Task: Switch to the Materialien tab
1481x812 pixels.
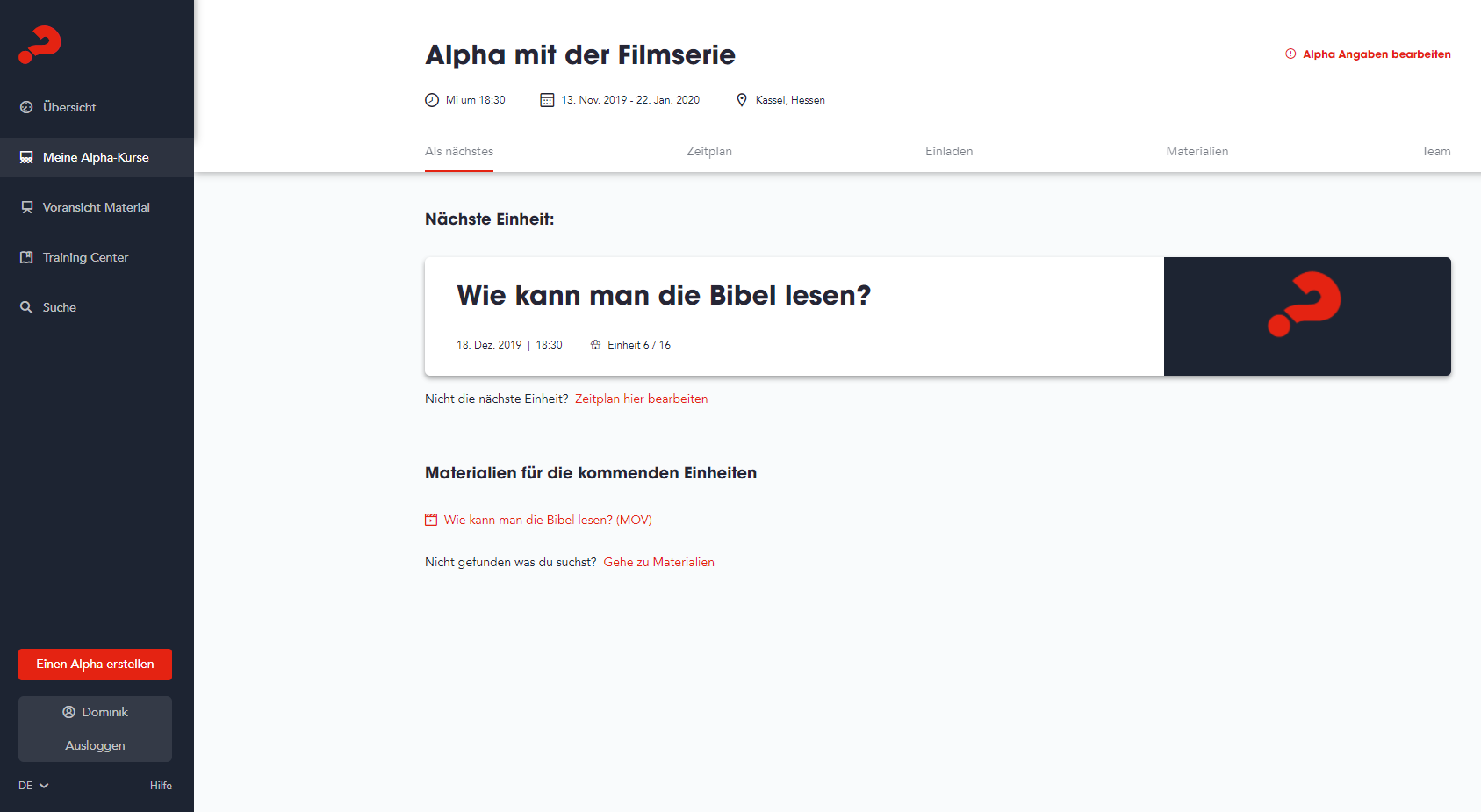Action: (1197, 151)
